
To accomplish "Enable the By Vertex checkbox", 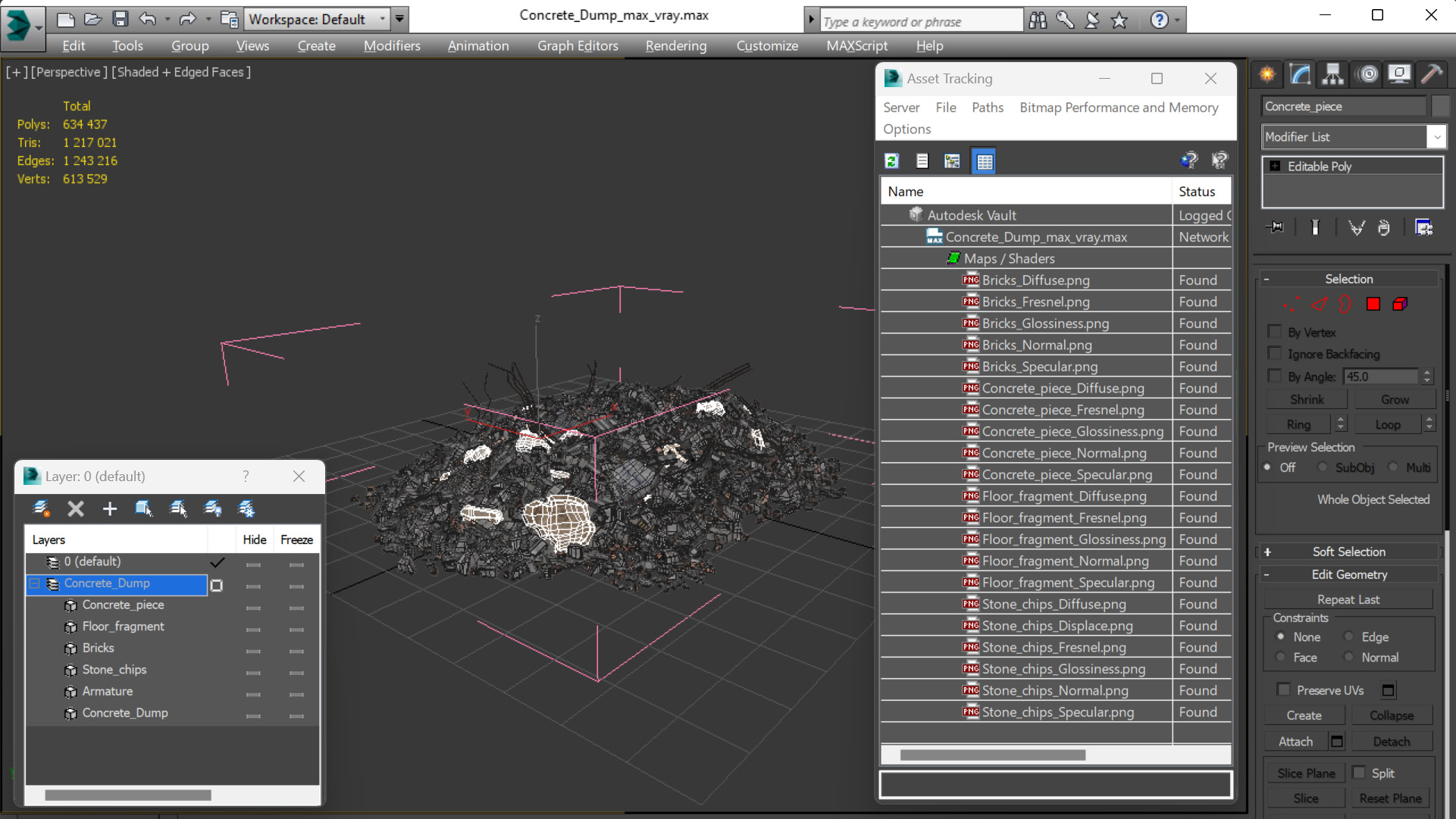I will (1275, 332).
